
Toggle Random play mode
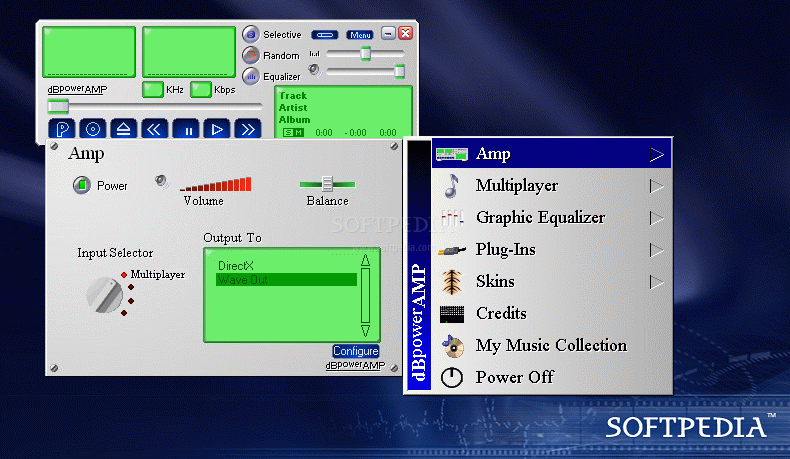(250, 55)
